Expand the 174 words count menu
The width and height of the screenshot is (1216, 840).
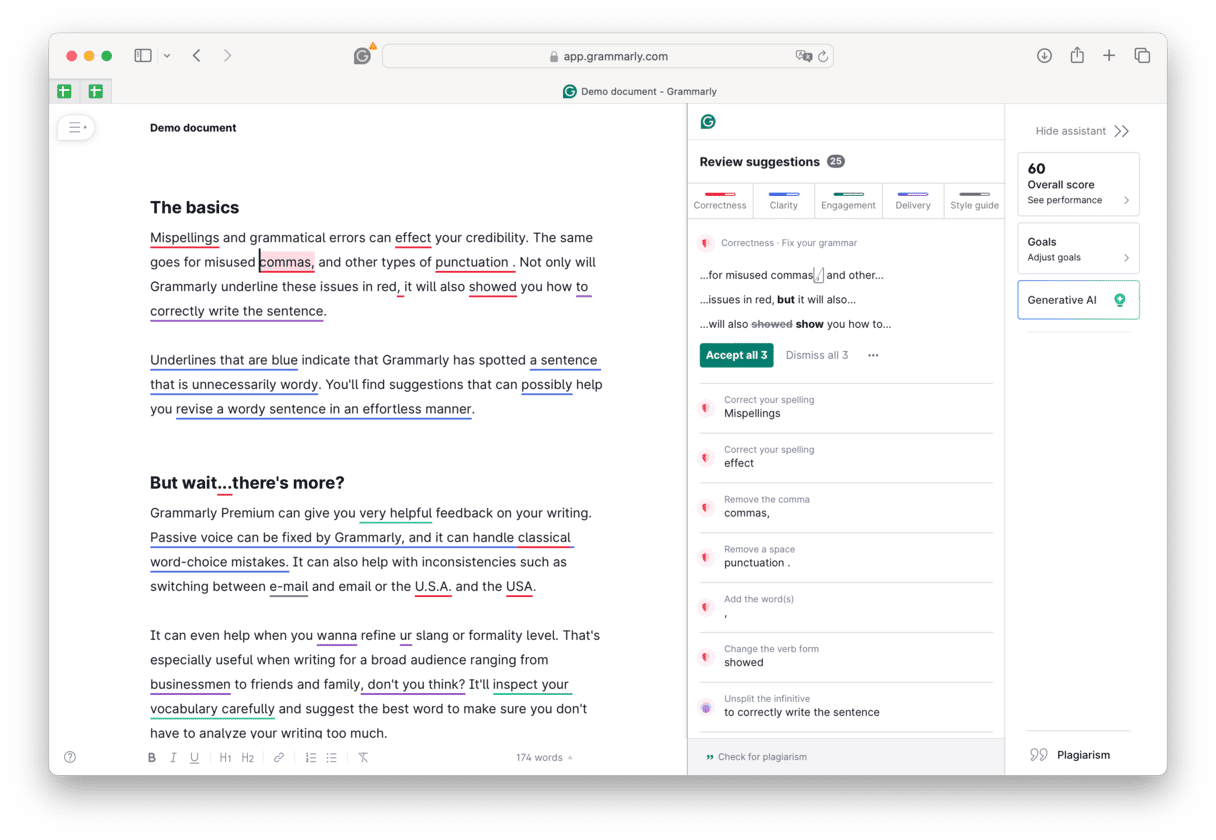point(544,758)
